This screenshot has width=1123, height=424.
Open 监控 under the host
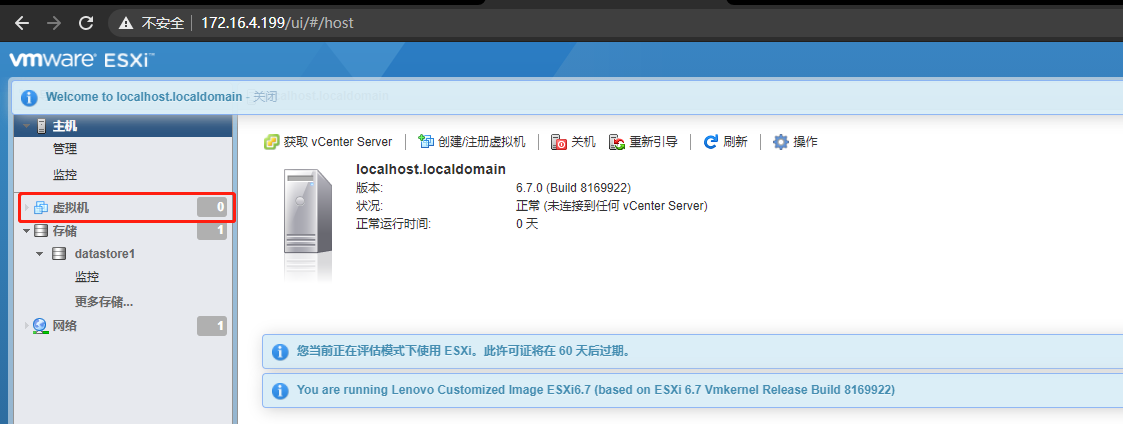pyautogui.click(x=65, y=174)
